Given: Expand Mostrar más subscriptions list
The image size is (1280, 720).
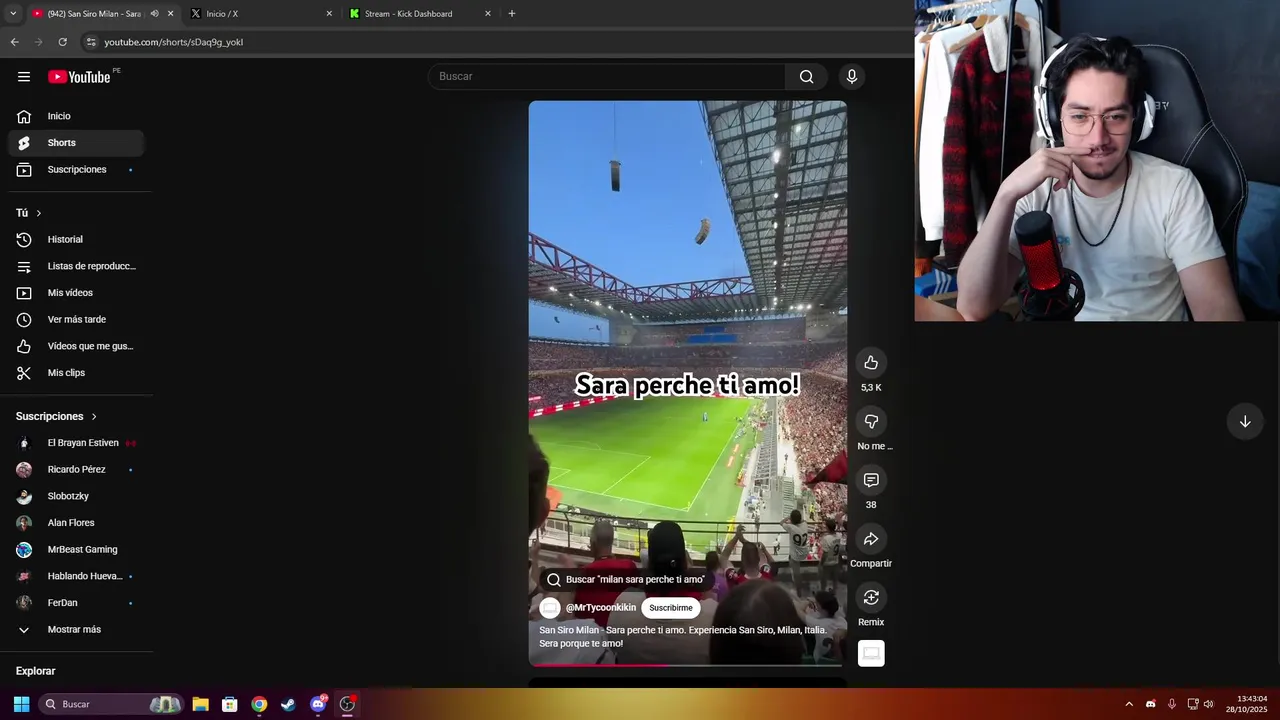Looking at the screenshot, I should 76,630.
